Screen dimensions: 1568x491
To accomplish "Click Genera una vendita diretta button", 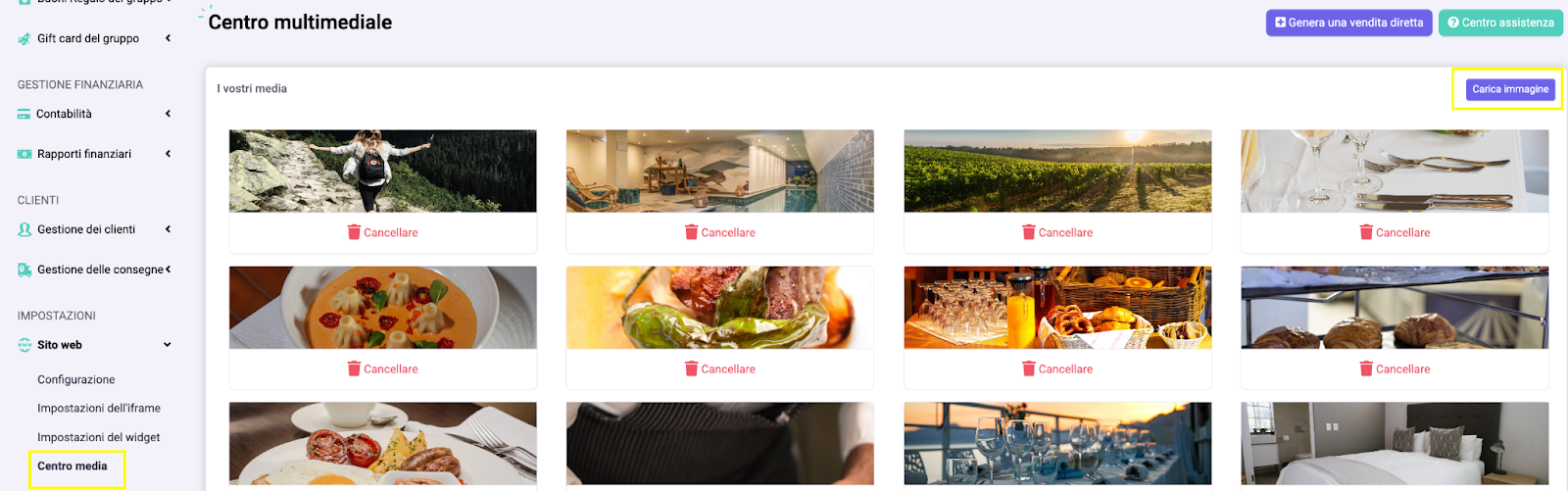I will 1348,23.
